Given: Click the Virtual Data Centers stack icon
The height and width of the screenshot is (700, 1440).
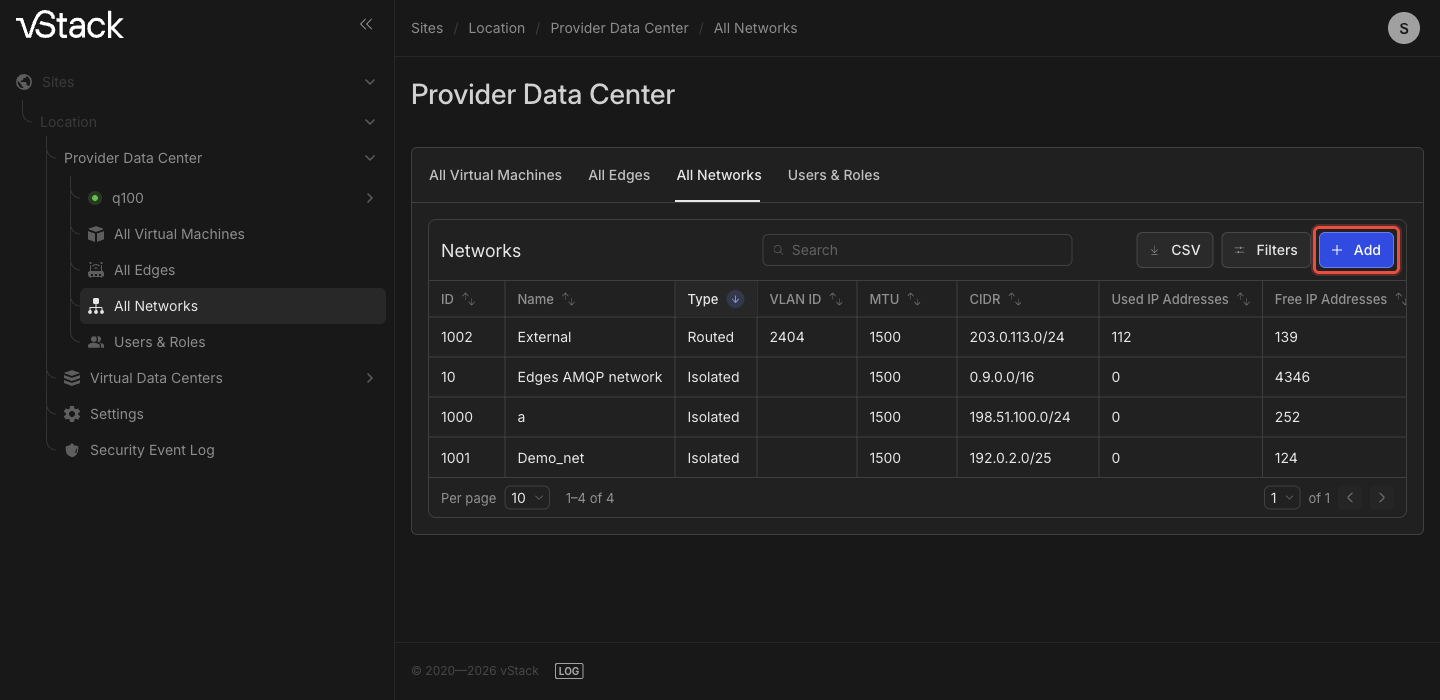Looking at the screenshot, I should tap(72, 378).
